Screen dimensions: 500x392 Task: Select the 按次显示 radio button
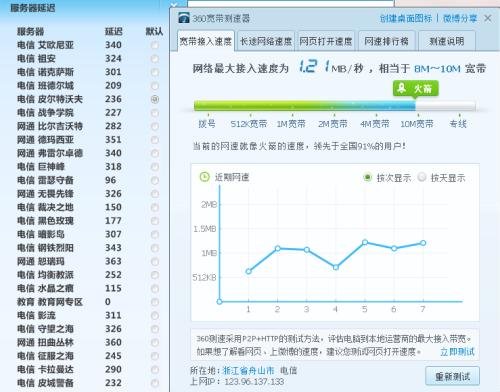pos(367,177)
